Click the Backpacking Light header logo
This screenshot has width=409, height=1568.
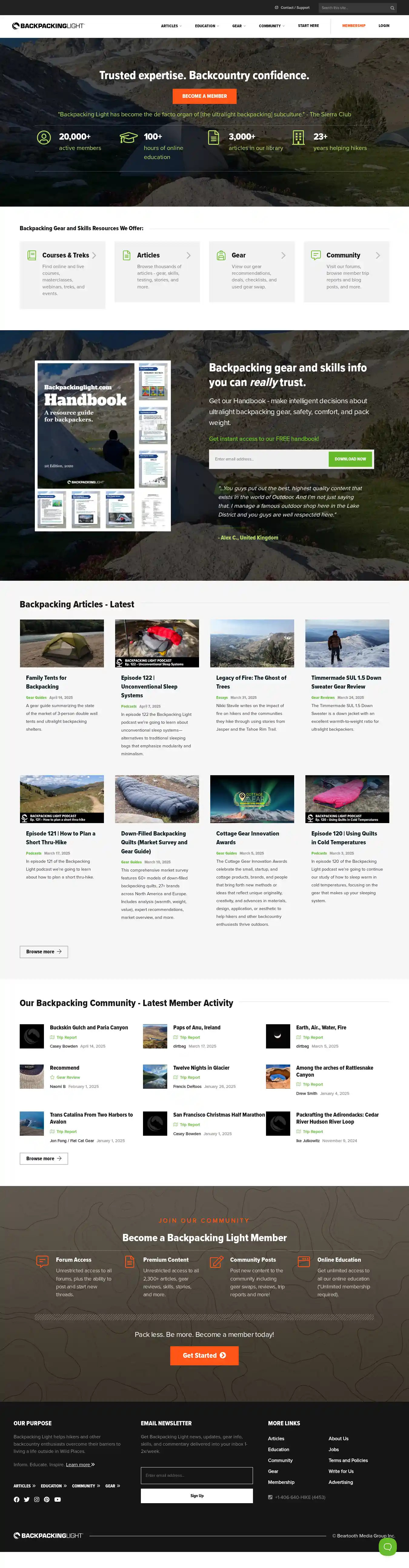(48, 26)
